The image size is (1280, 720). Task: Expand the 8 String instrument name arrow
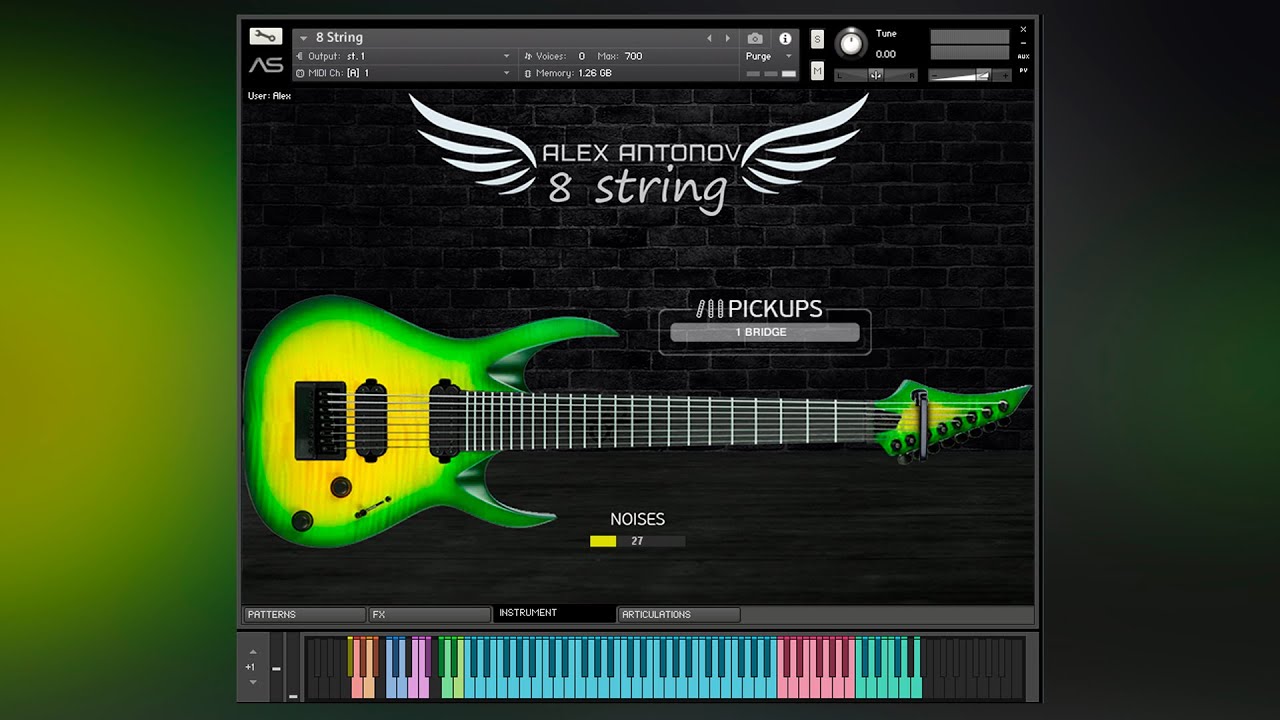[x=303, y=38]
